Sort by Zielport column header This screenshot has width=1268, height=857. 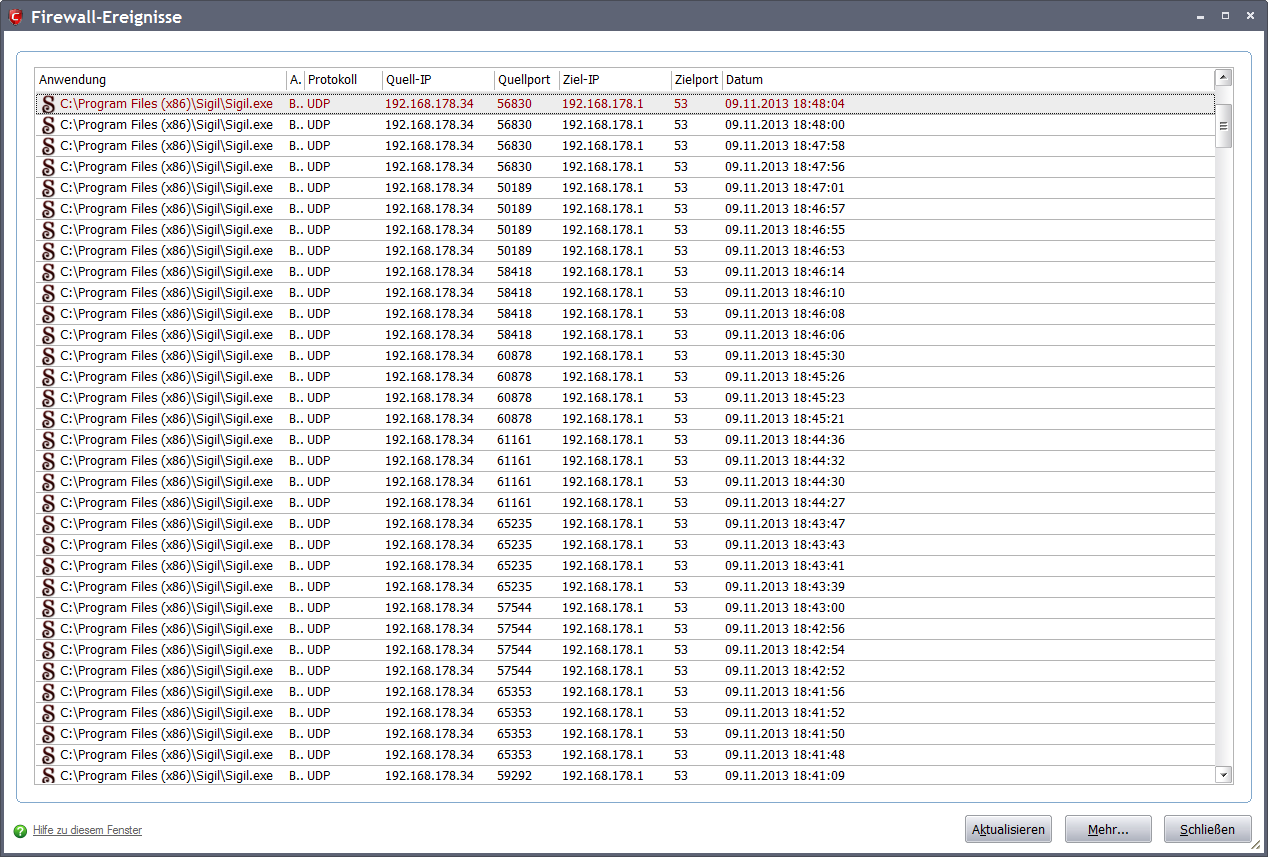(697, 80)
